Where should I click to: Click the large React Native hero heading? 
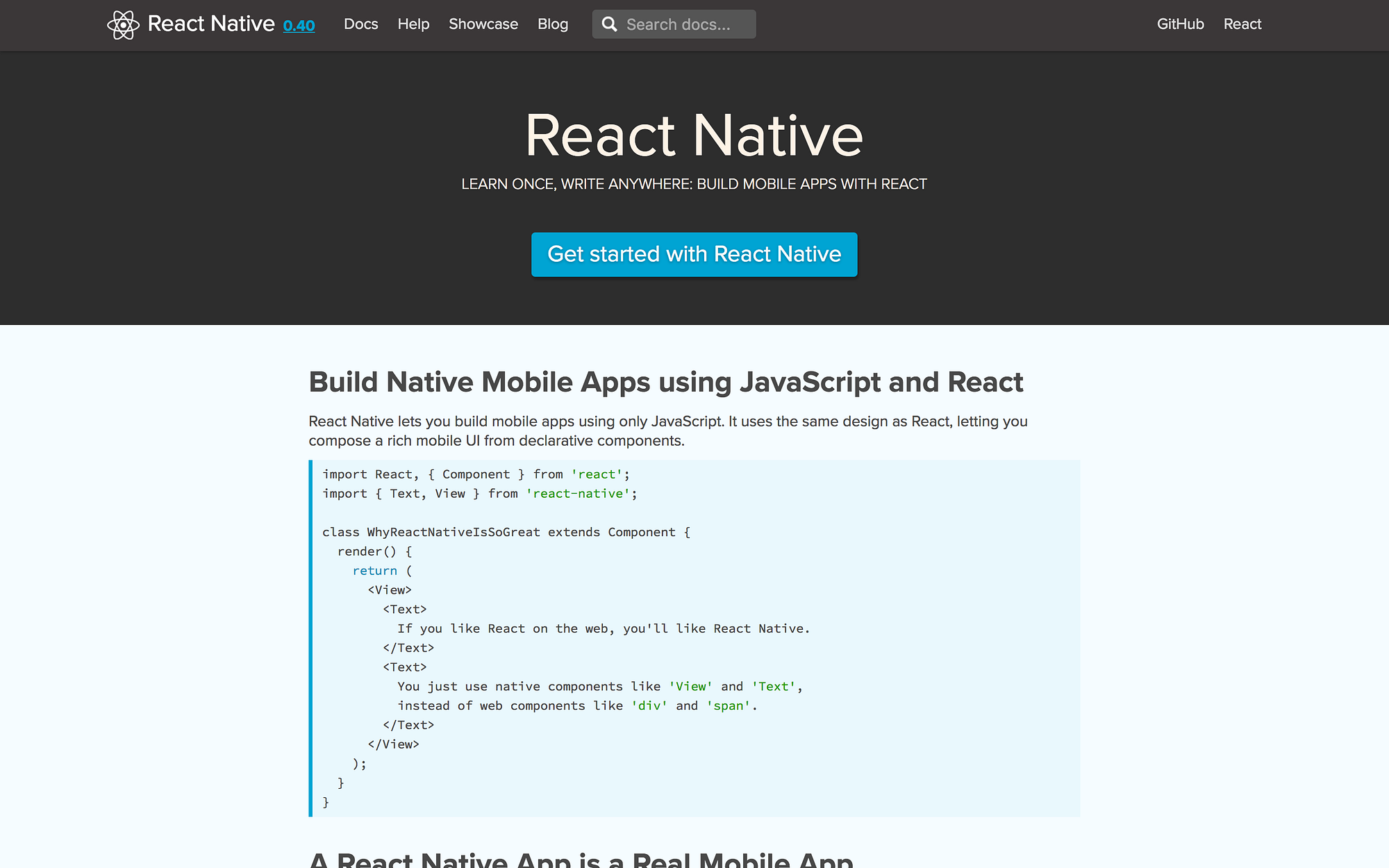coord(694,135)
